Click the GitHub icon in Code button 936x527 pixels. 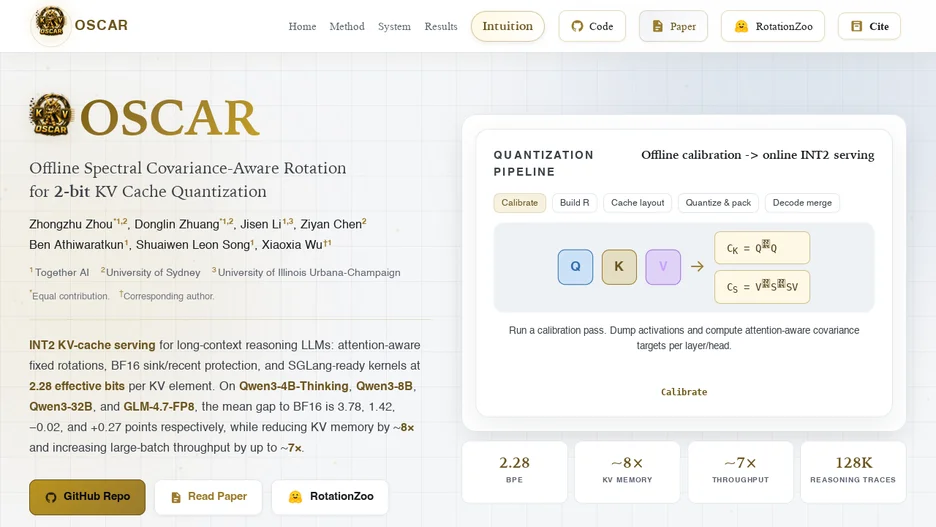[577, 26]
